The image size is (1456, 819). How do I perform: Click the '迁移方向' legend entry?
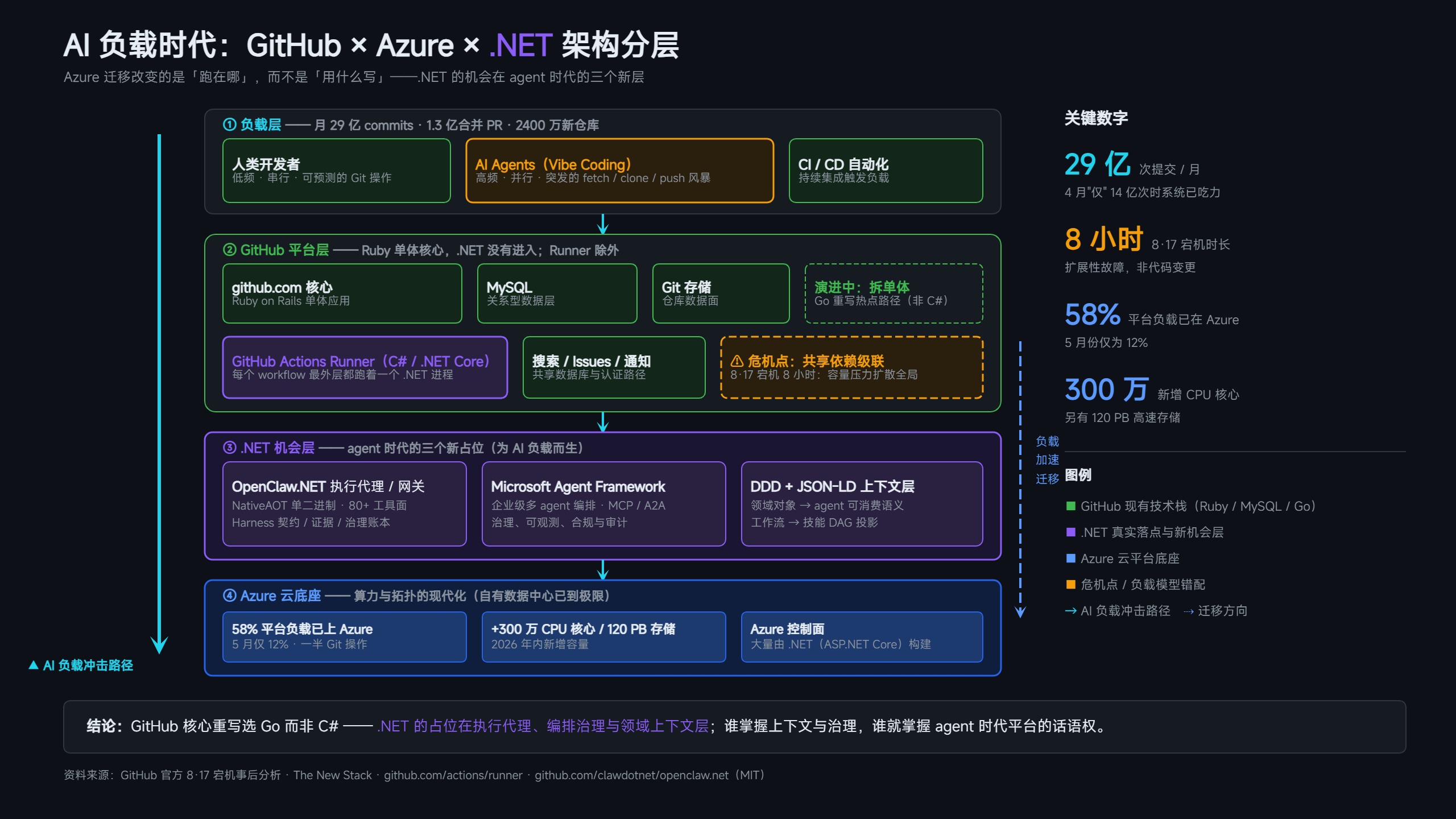click(1215, 611)
